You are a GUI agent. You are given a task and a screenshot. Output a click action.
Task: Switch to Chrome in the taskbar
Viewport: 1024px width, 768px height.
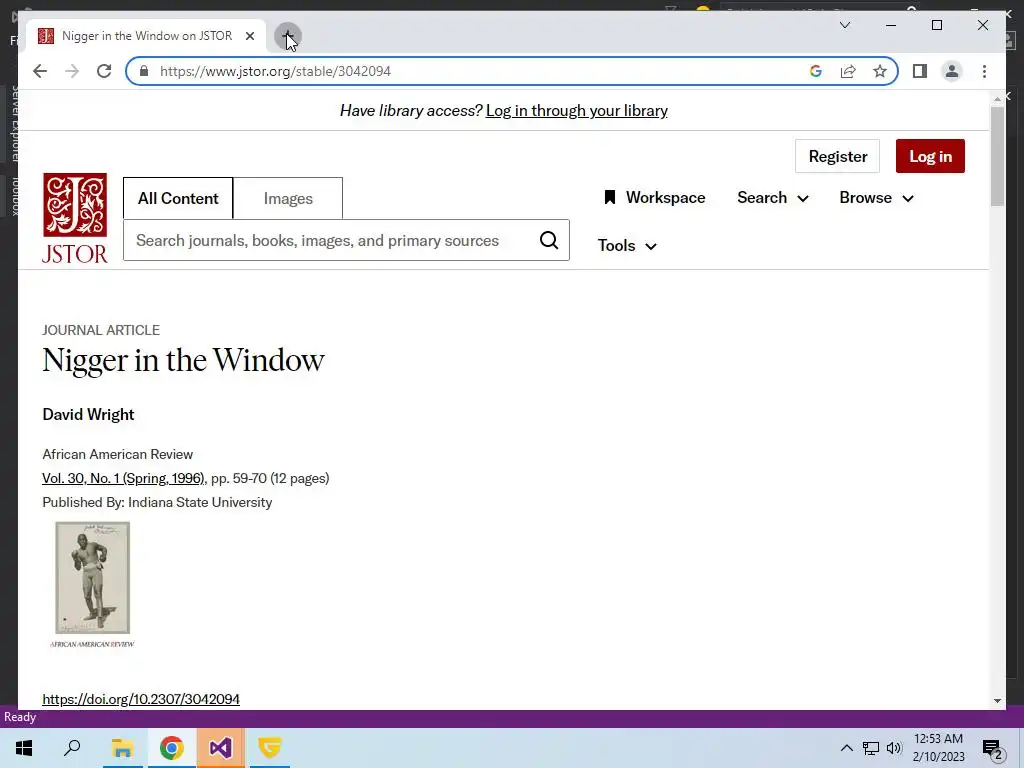(171, 748)
